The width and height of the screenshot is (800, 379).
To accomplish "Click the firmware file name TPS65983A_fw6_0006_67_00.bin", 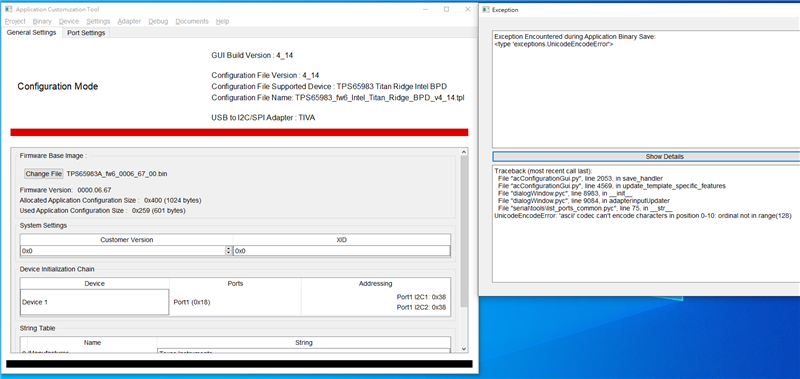I will 117,174.
